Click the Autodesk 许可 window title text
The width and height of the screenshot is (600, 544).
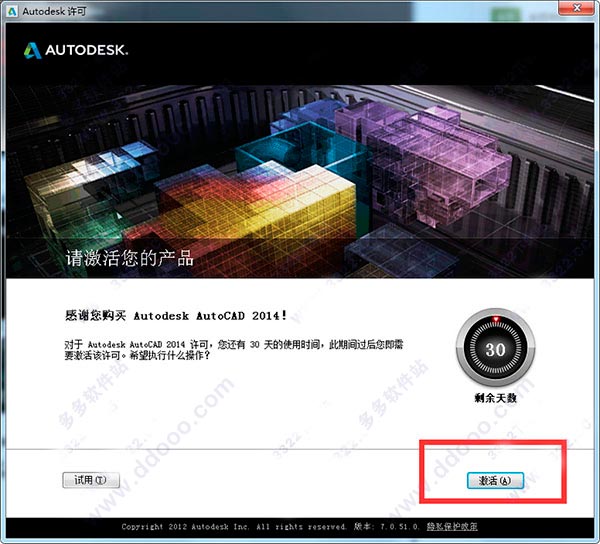tap(54, 11)
